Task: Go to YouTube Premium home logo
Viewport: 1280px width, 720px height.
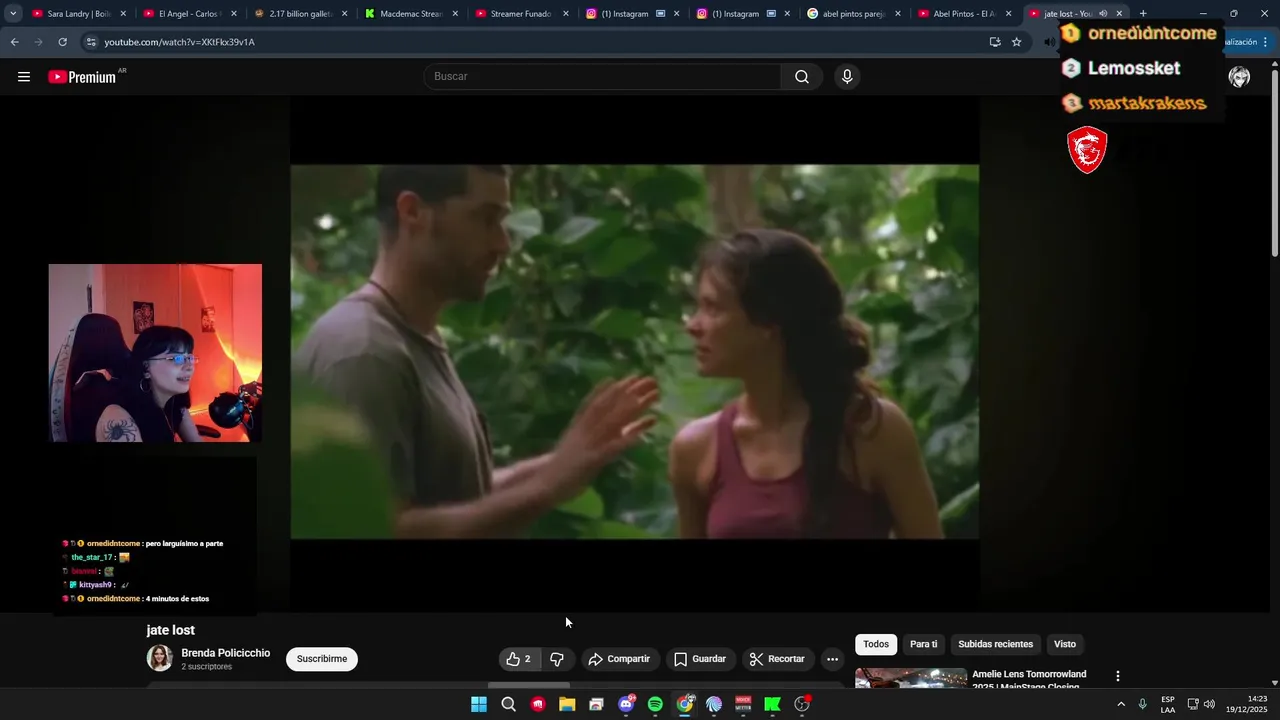Action: pyautogui.click(x=82, y=77)
